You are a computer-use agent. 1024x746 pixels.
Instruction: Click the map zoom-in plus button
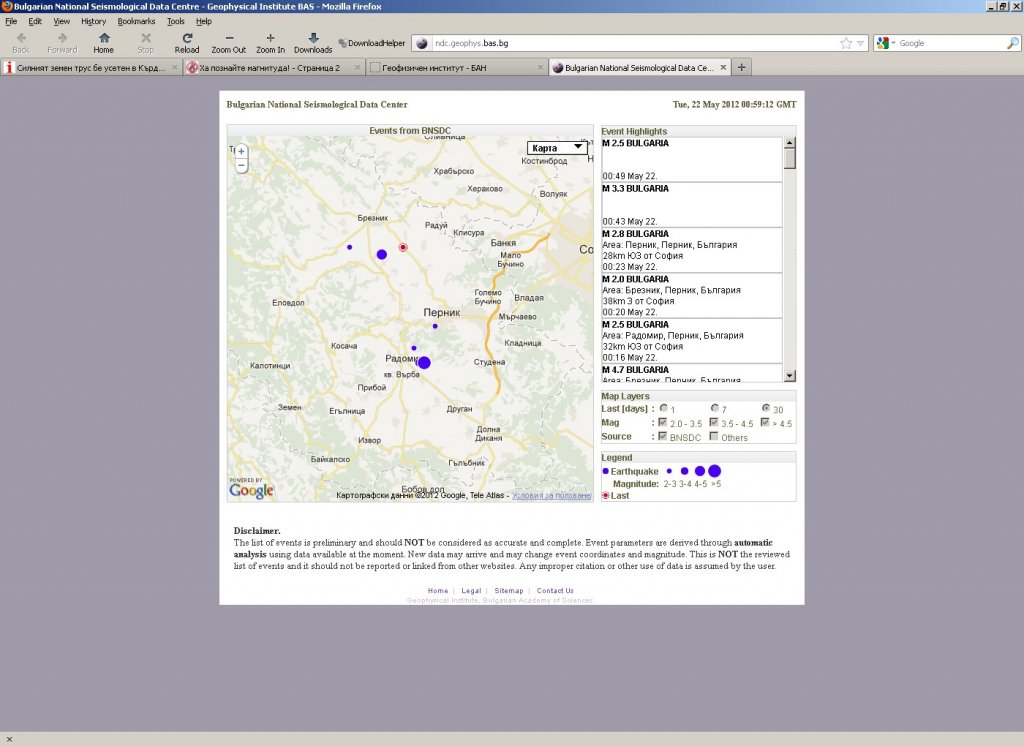coord(241,151)
